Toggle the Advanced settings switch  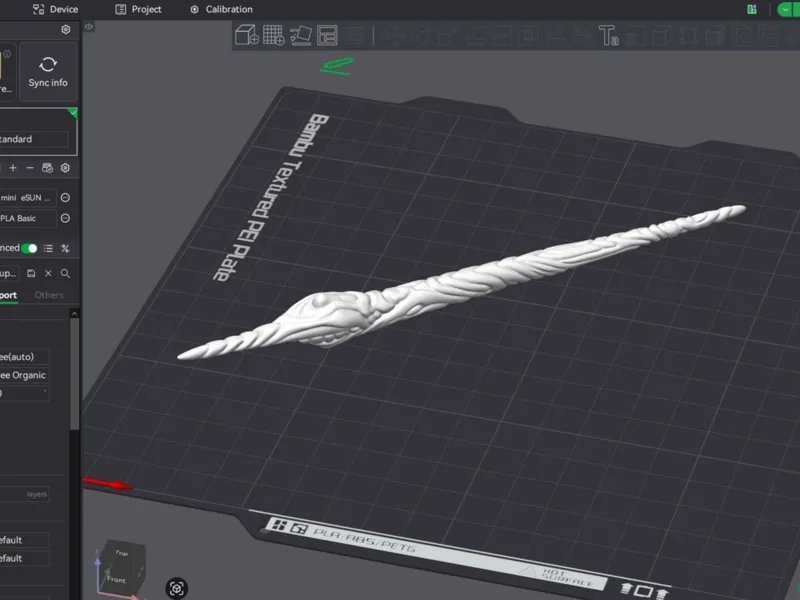click(29, 248)
